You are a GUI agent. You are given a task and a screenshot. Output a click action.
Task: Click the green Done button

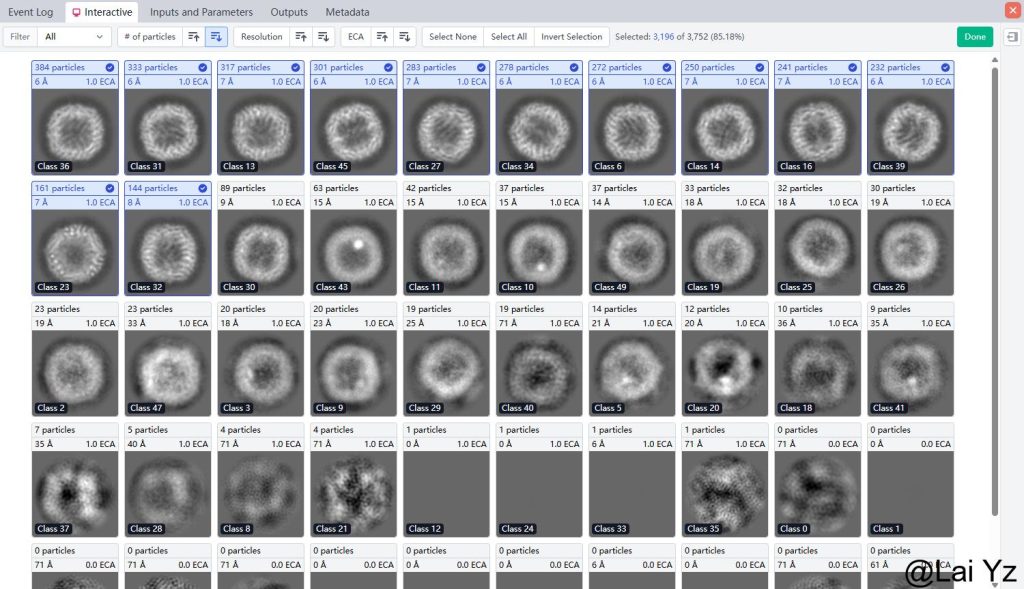(974, 37)
